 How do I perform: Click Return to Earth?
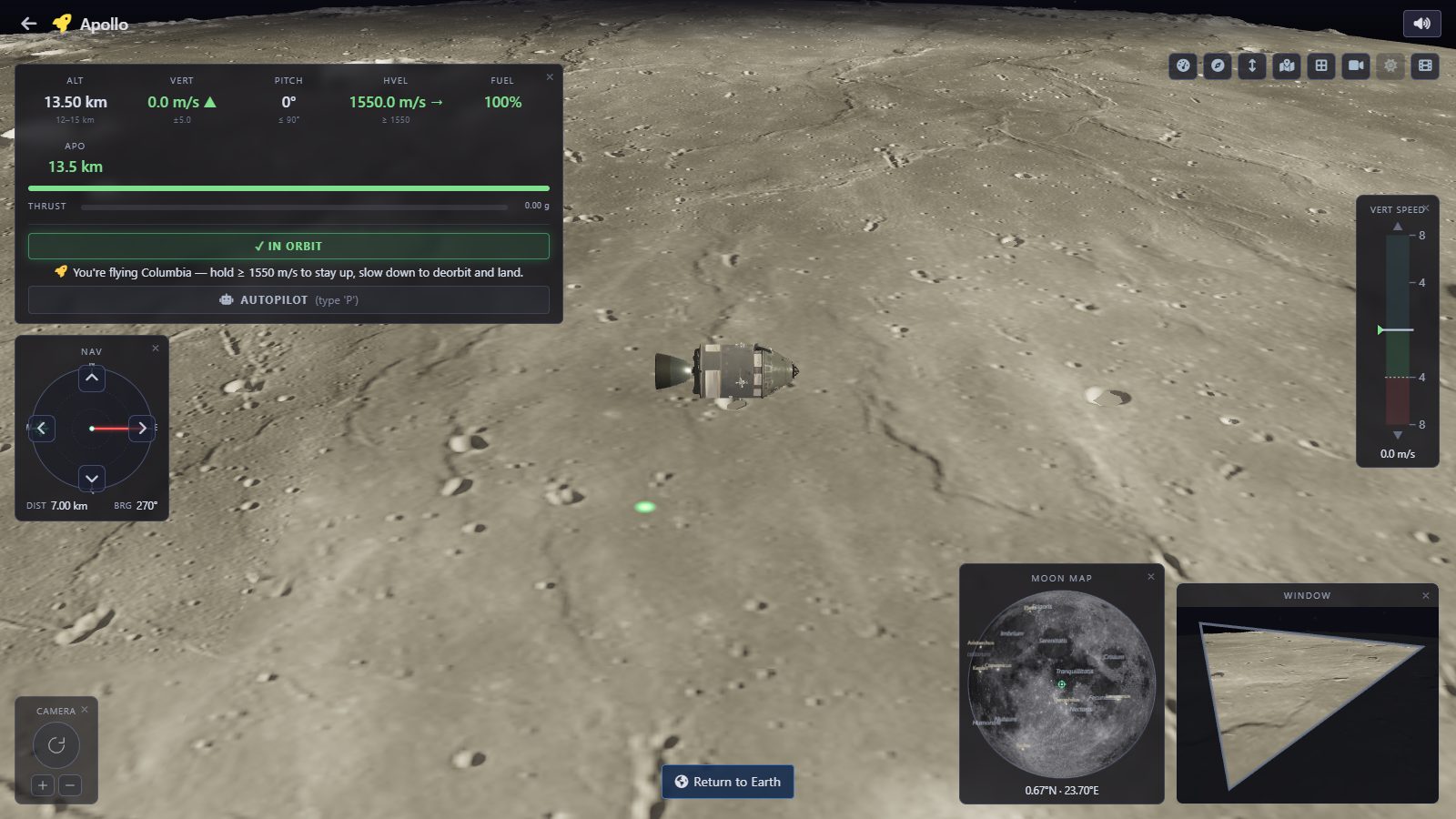click(728, 782)
